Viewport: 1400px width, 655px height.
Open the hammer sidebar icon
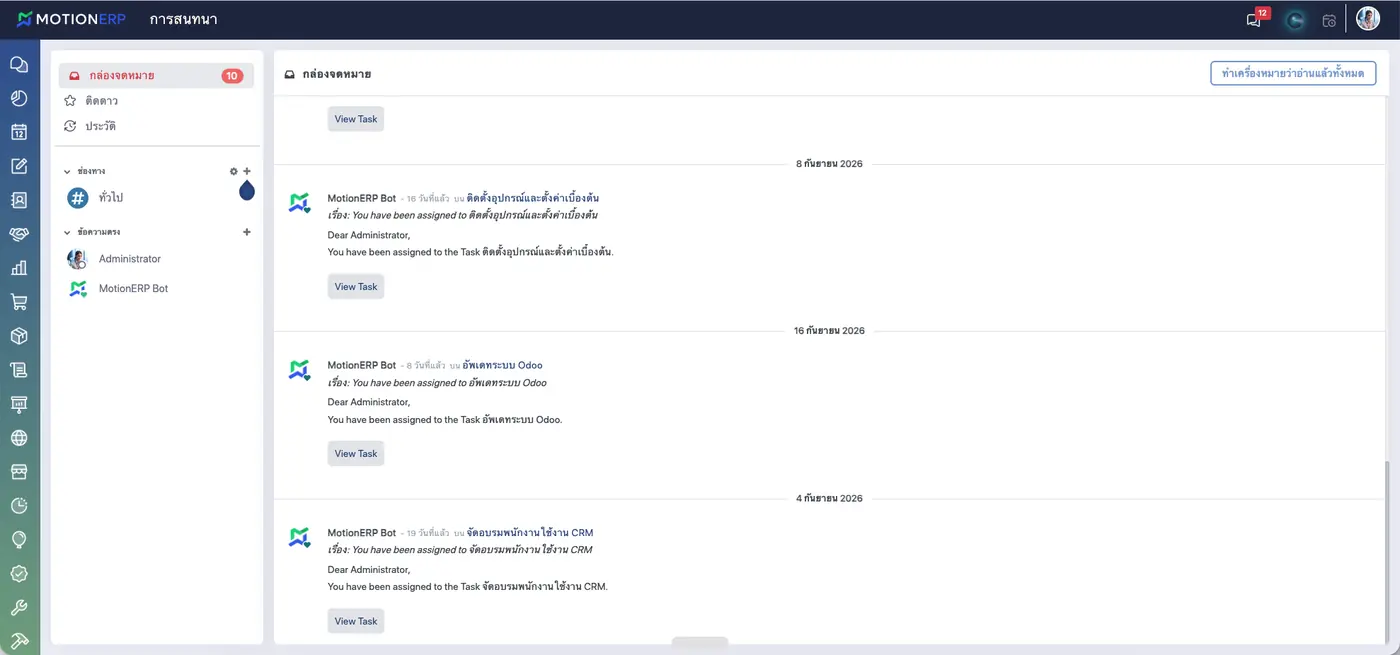(19, 641)
